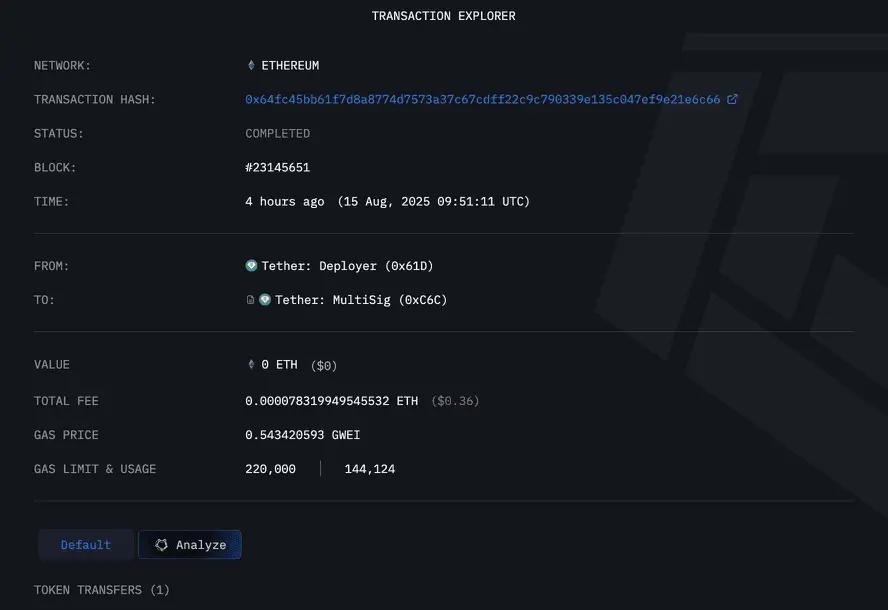Open the transaction hash external link icon
888x610 pixels.
732,99
